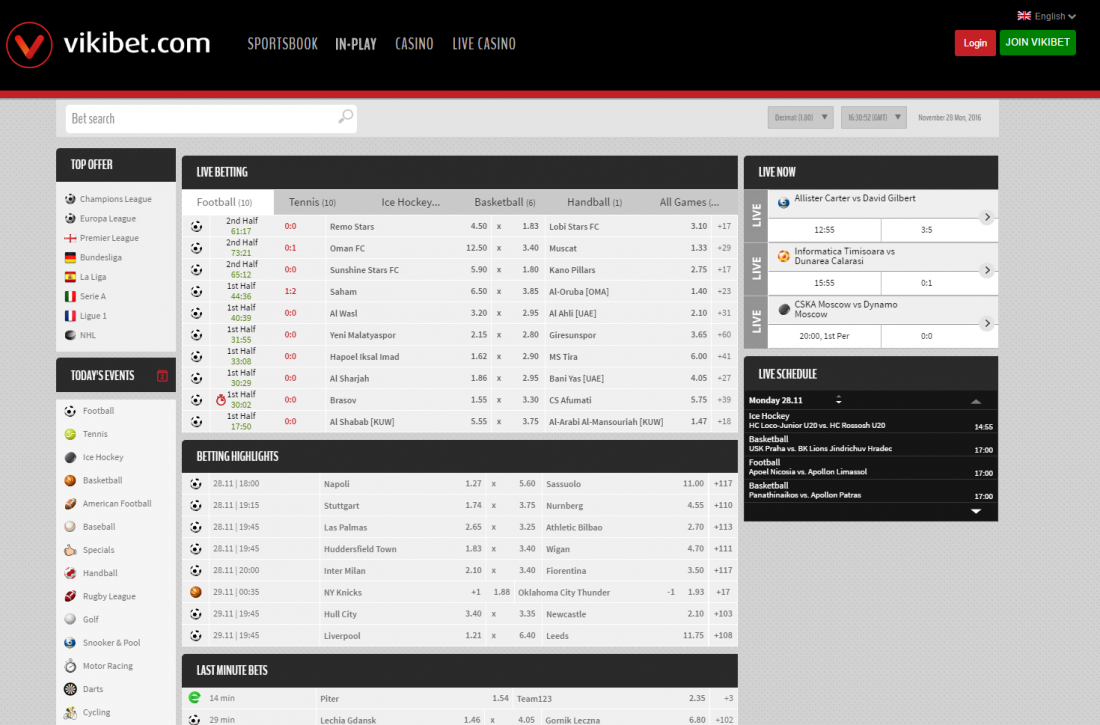Screen dimensions: 1100x725
Task: Click the Snooker & Pool ball icon
Action: [x=70, y=642]
